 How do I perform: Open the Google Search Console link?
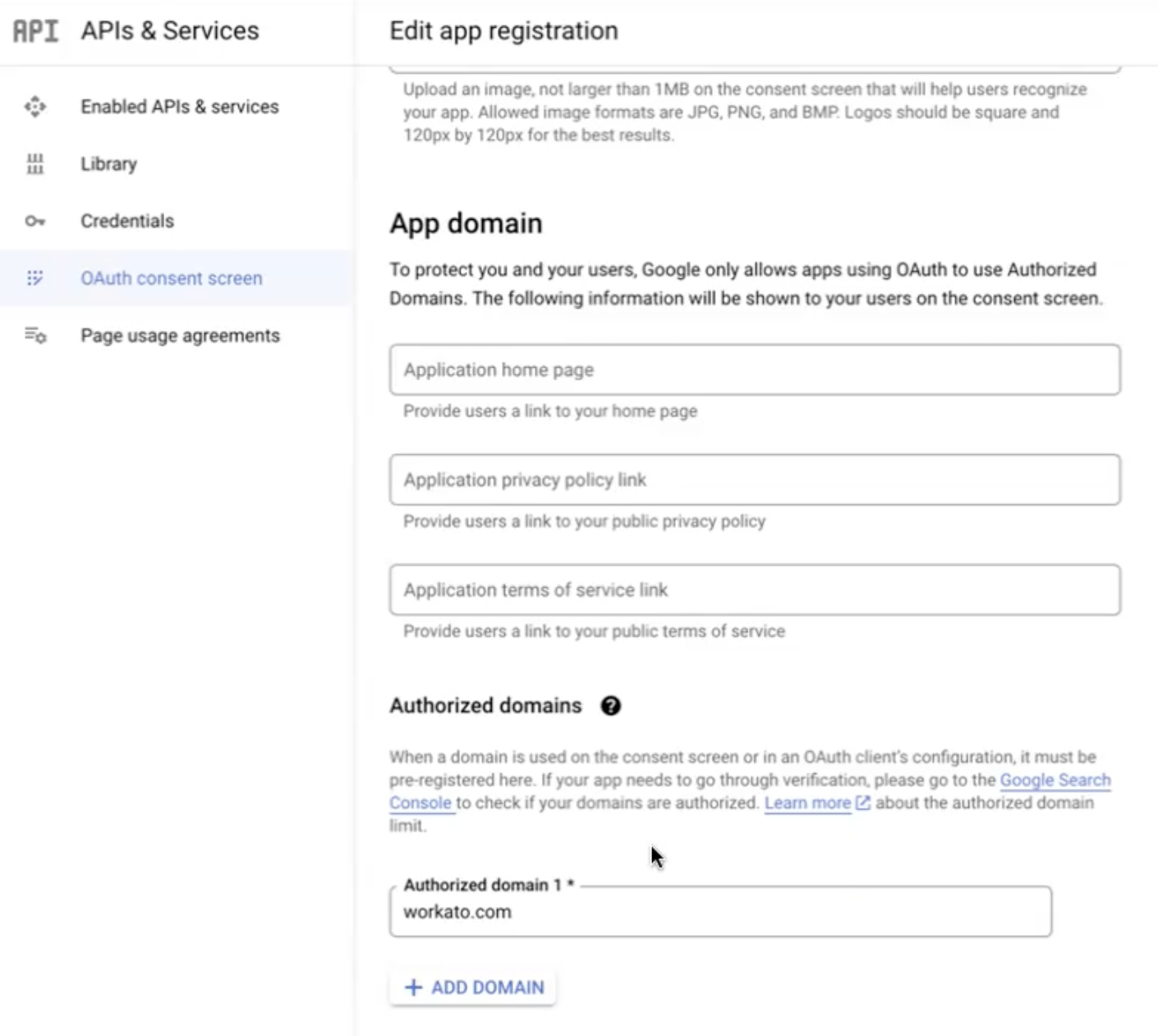tap(1055, 780)
